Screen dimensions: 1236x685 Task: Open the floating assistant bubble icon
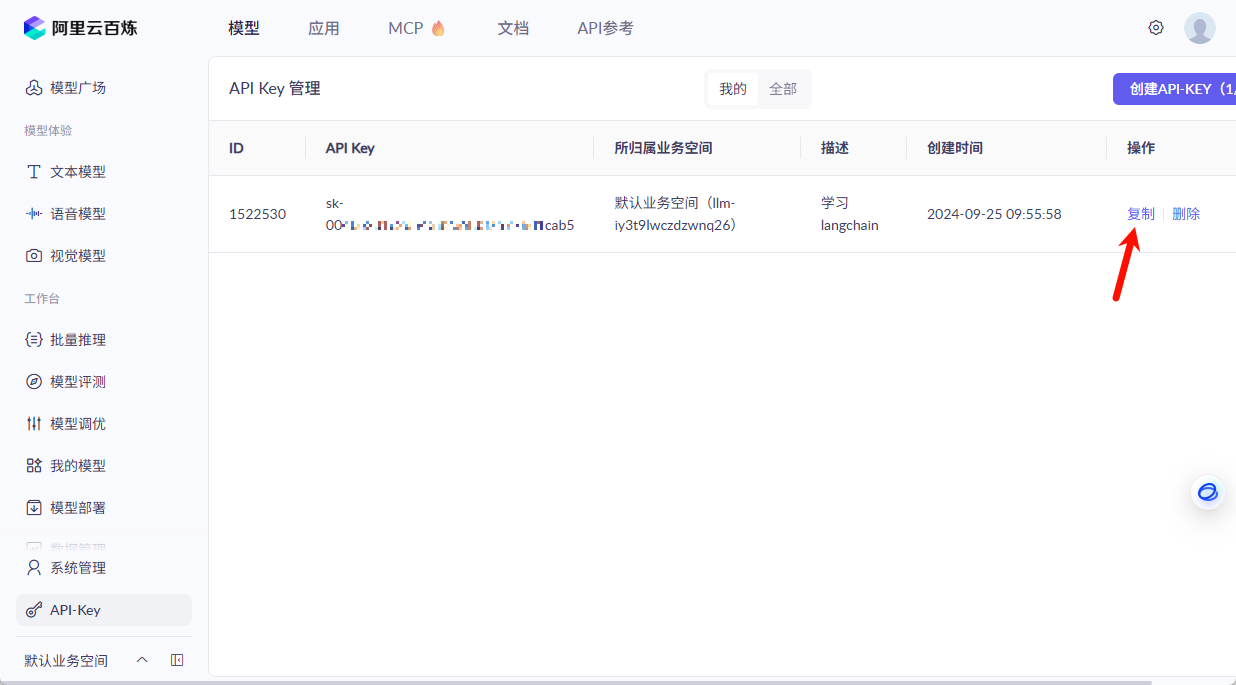pos(1208,492)
